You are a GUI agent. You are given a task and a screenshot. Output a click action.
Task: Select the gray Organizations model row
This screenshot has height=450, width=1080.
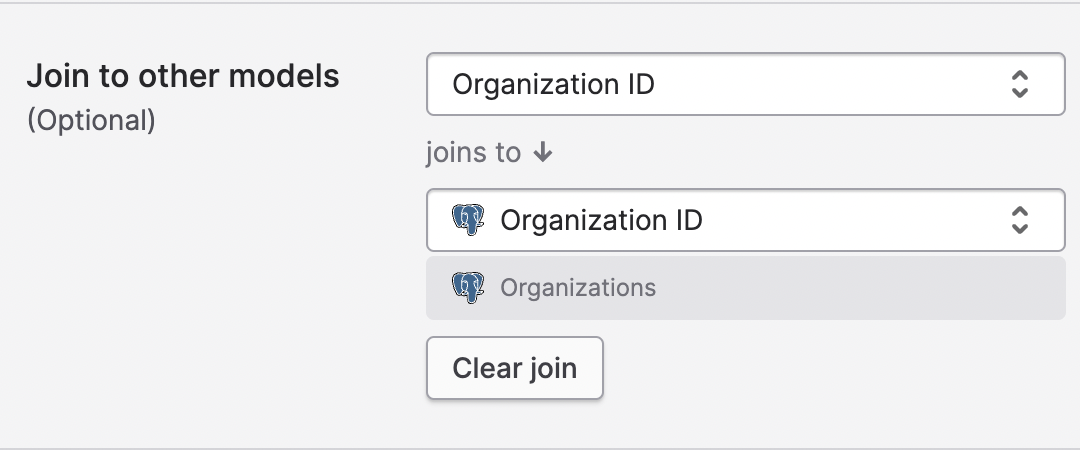pyautogui.click(x=745, y=288)
